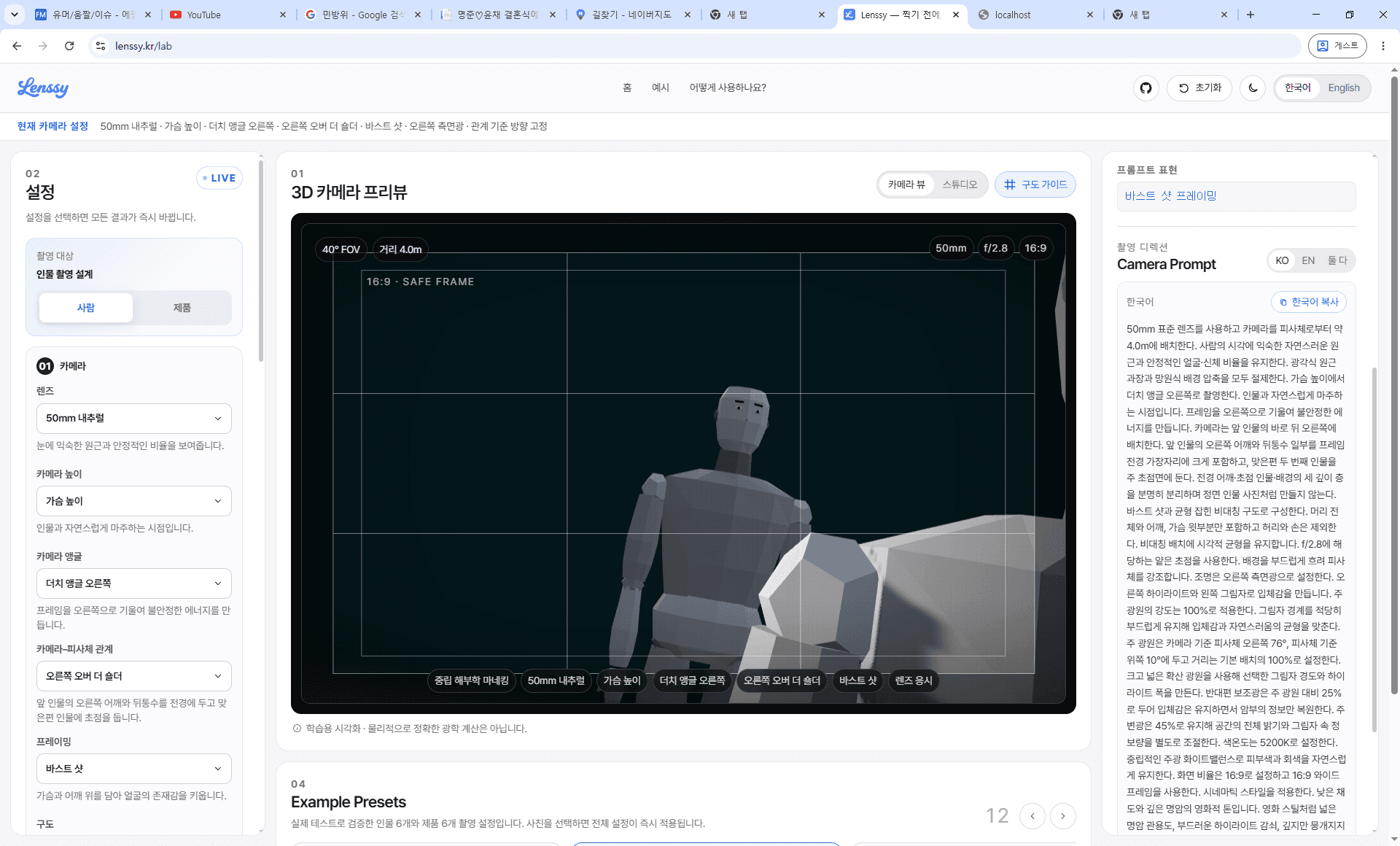Click the 01 카메라 section badge

point(45,366)
